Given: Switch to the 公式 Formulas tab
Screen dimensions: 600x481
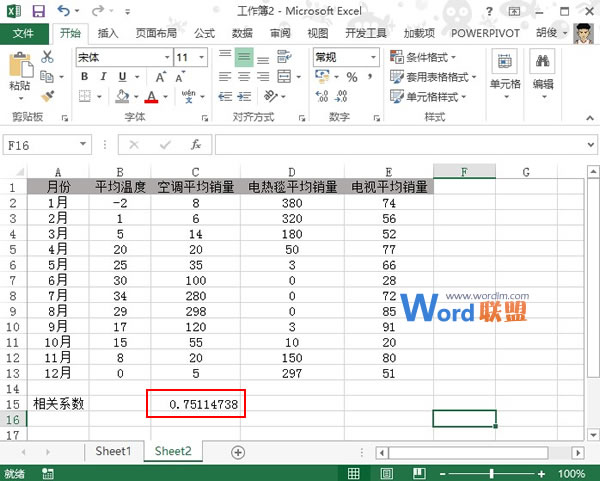Looking at the screenshot, I should (x=204, y=34).
